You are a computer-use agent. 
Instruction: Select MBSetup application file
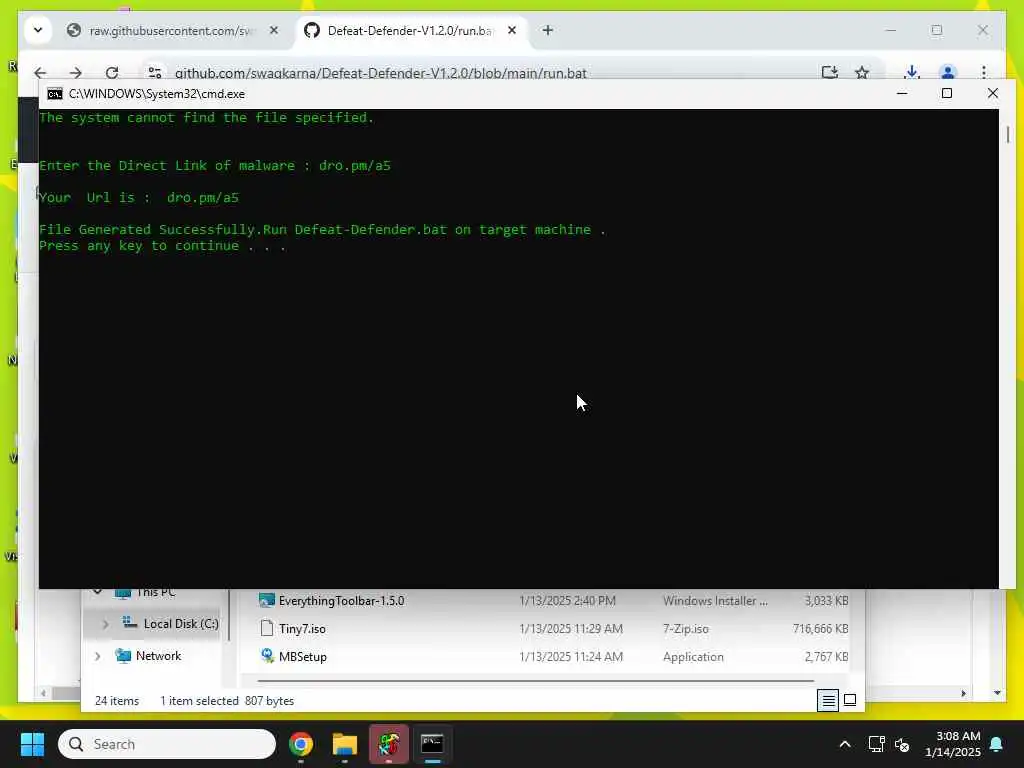(303, 657)
